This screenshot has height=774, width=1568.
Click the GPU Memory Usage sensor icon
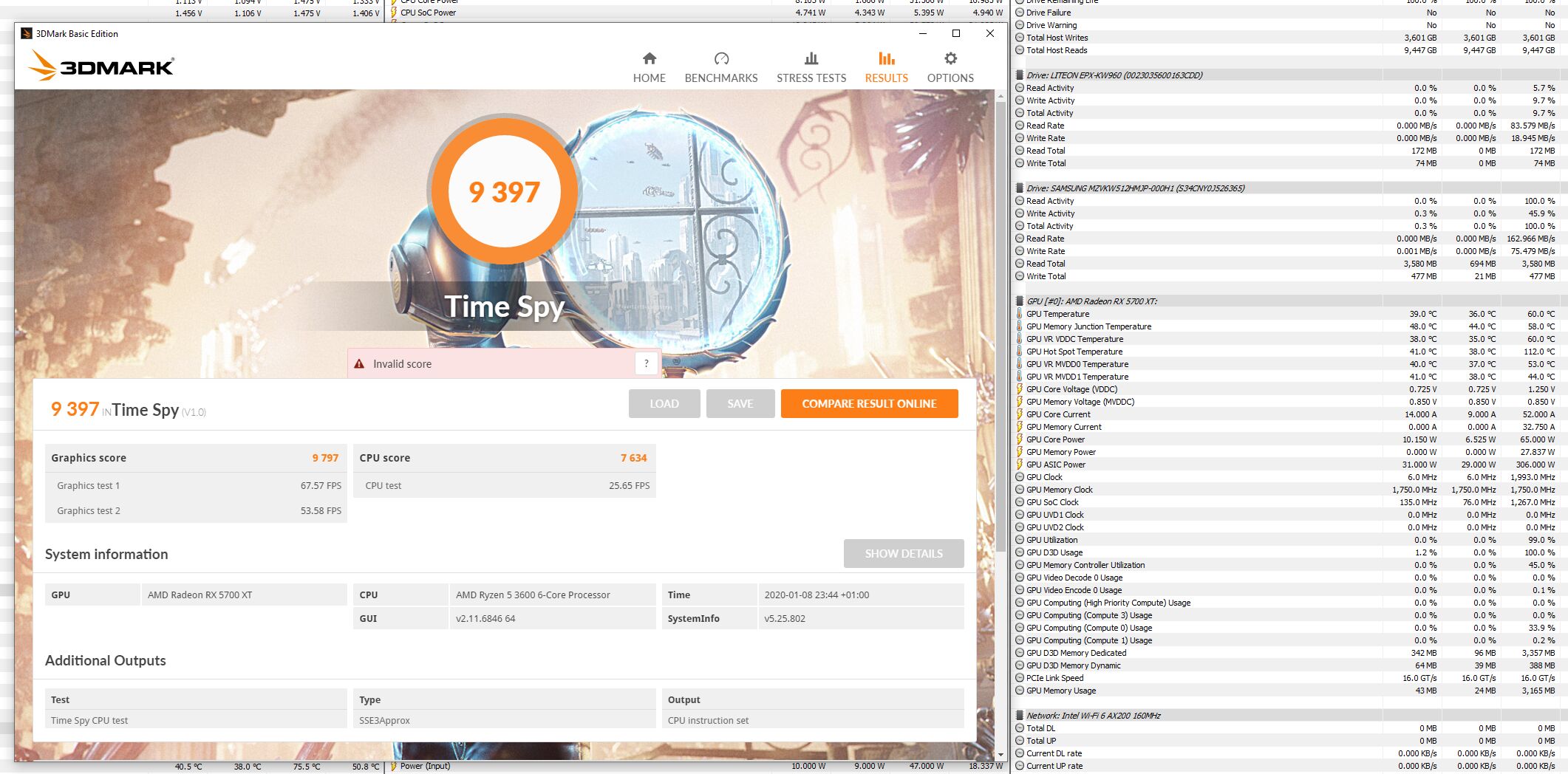pos(1020,691)
